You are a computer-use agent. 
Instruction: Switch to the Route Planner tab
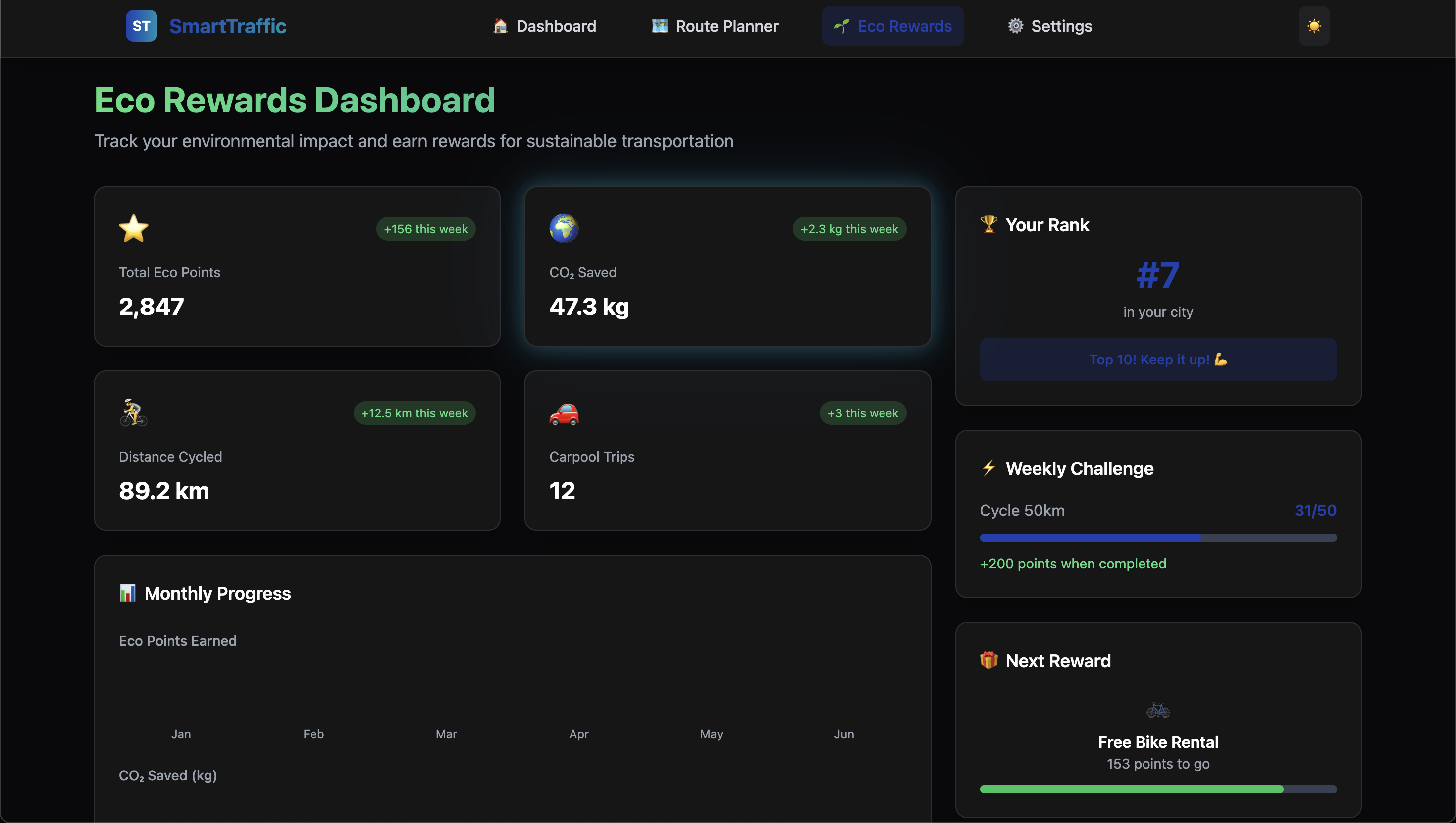tap(715, 26)
